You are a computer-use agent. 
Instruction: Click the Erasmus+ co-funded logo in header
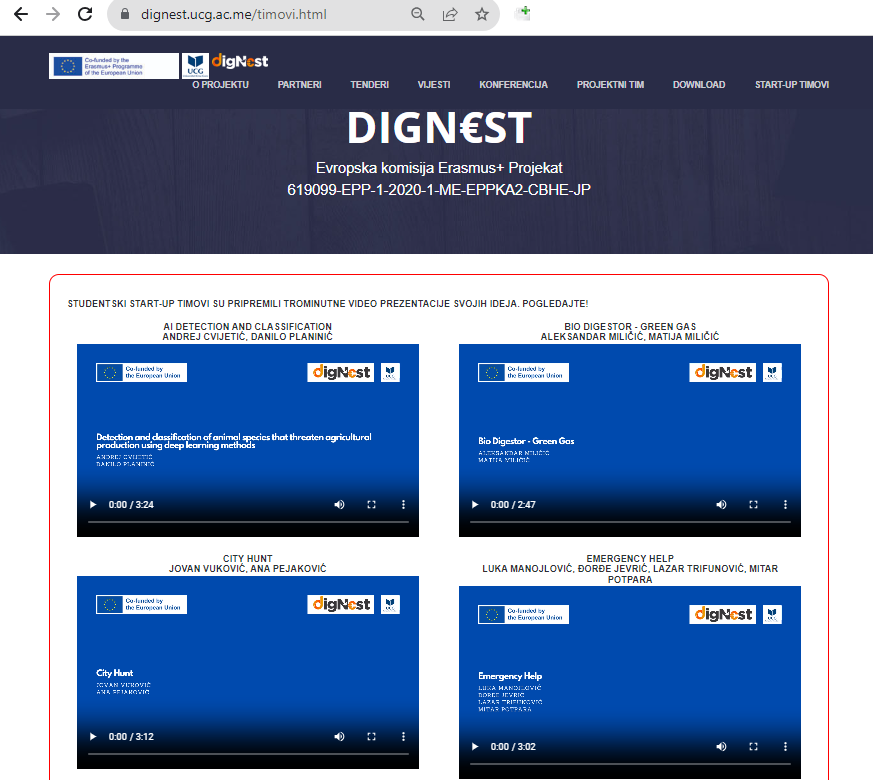[114, 66]
